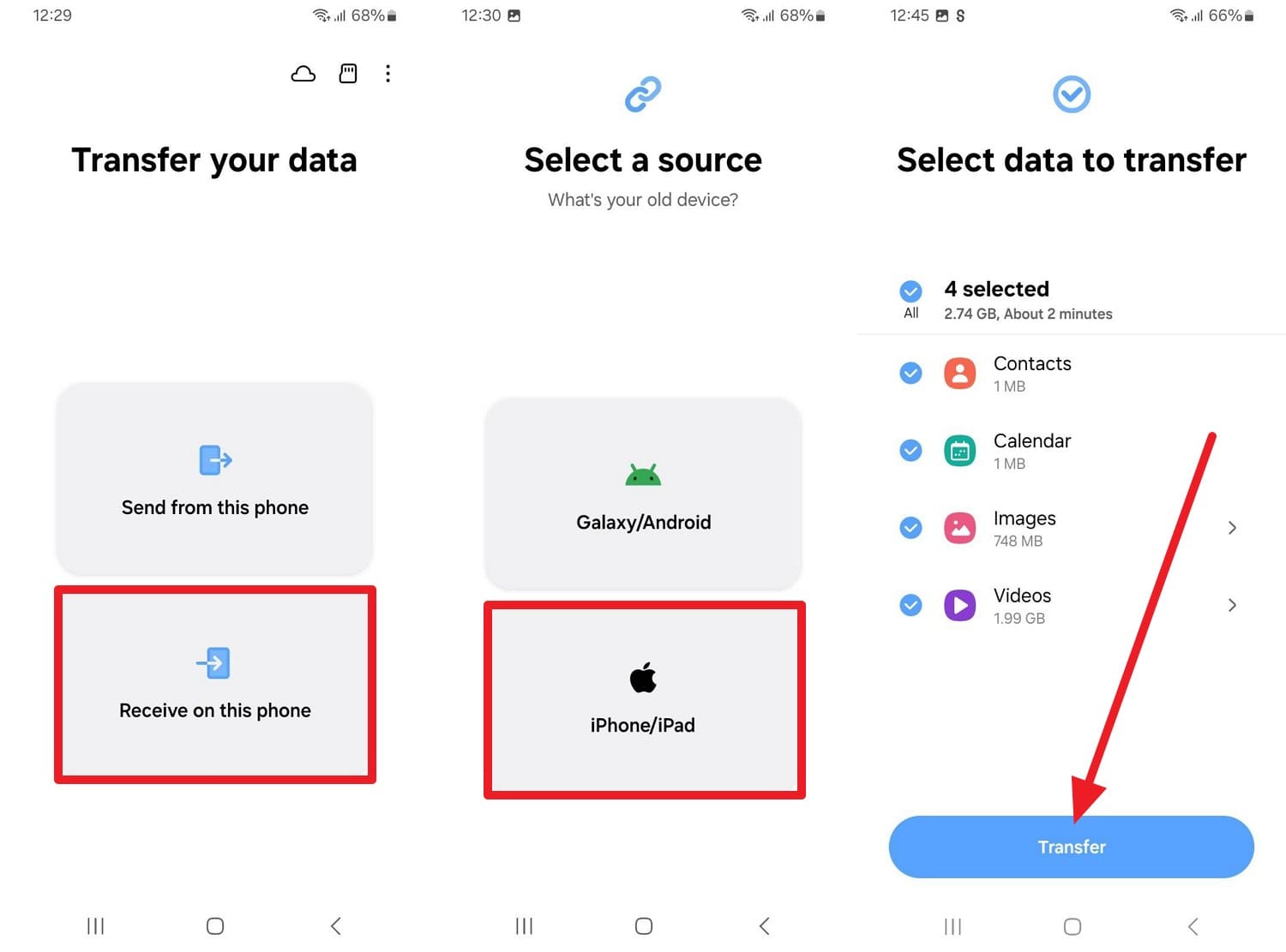
Task: Uncheck the Images checkbox
Action: pyautogui.click(x=910, y=528)
